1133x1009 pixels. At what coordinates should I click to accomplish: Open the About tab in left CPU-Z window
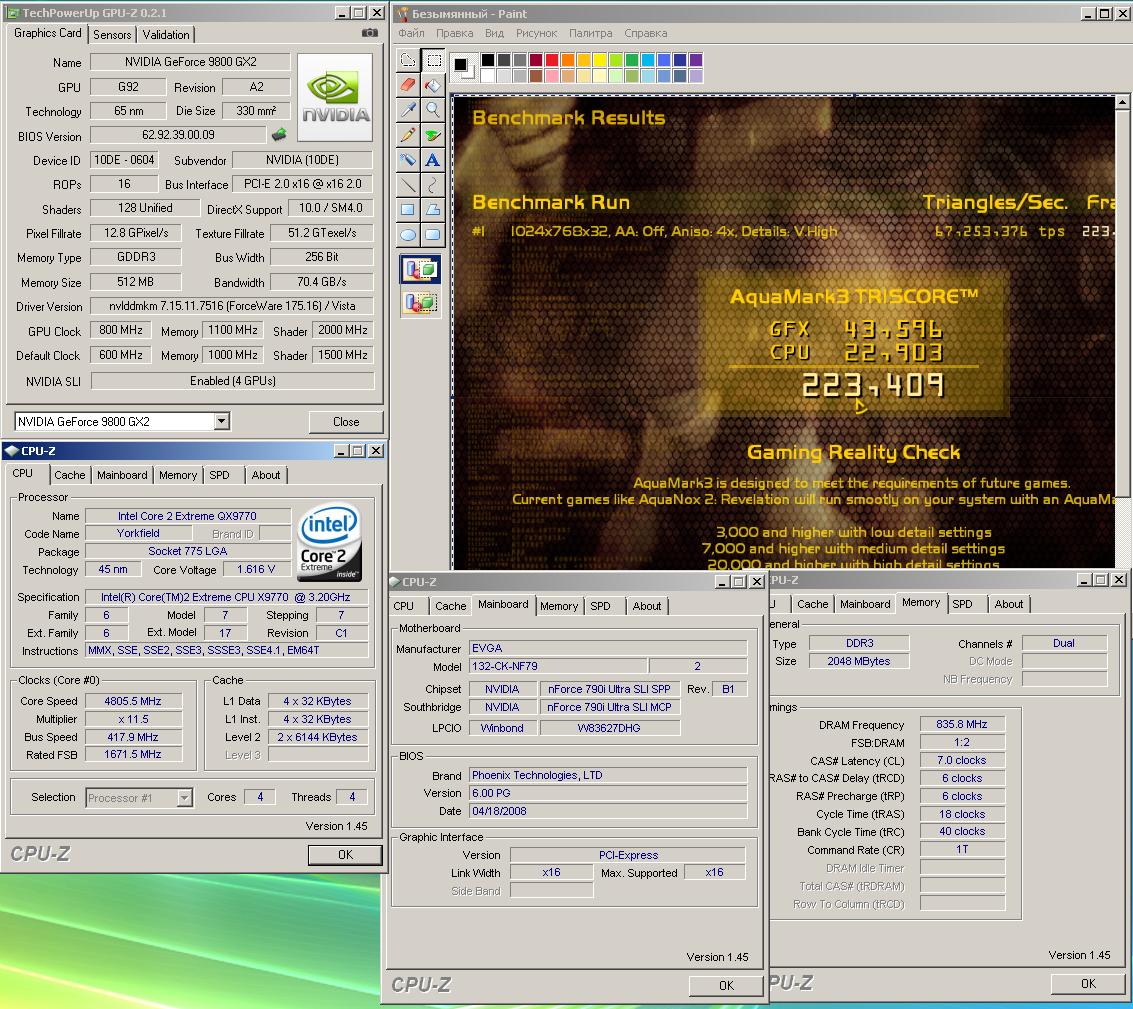coord(265,475)
